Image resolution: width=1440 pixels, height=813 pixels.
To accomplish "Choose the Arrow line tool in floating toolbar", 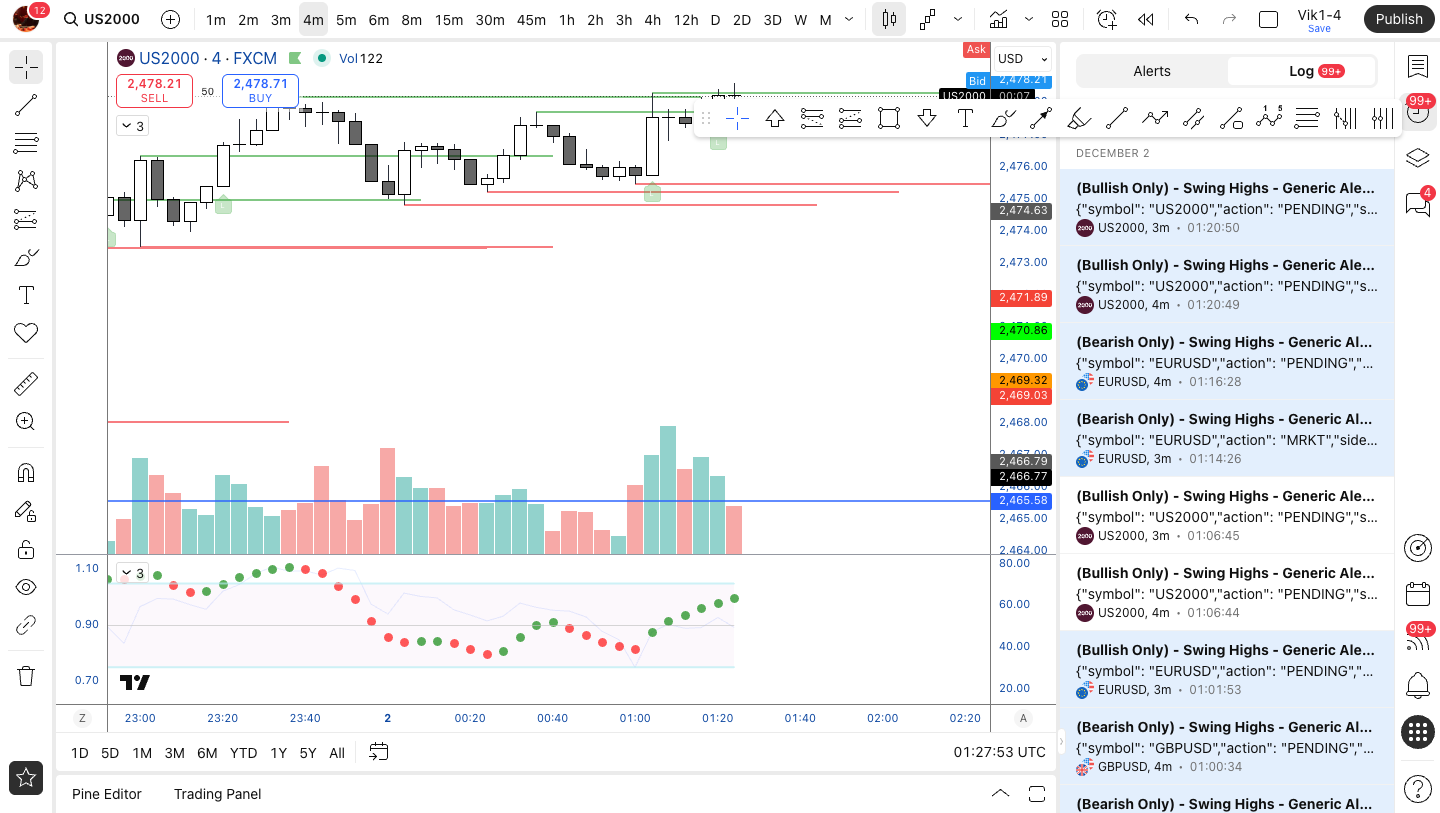I will 1041,119.
